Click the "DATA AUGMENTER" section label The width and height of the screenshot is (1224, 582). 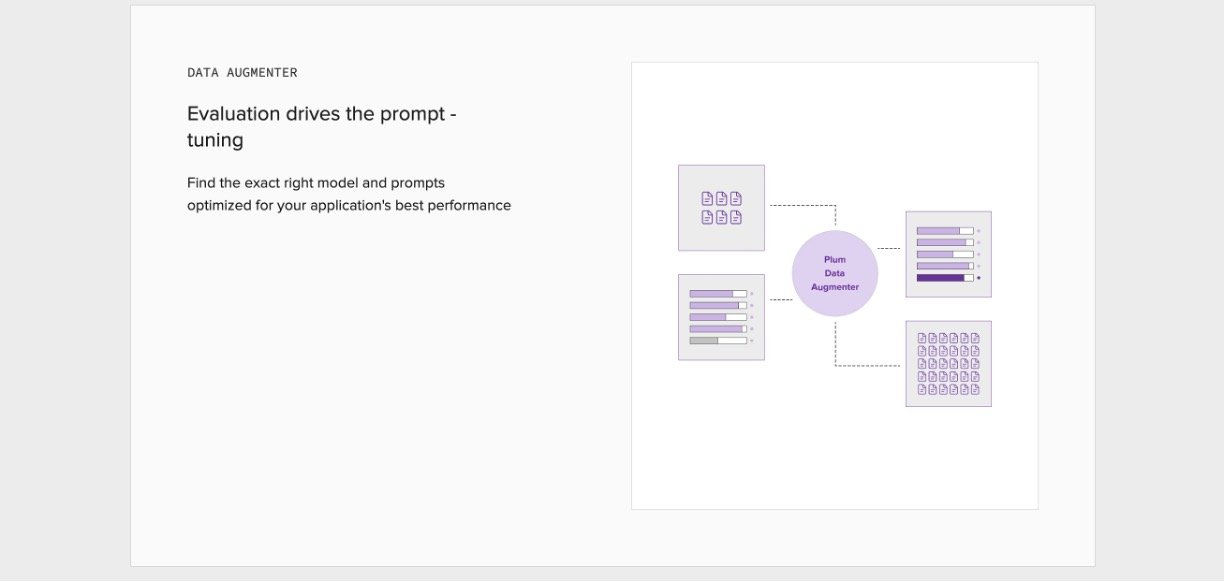242,73
